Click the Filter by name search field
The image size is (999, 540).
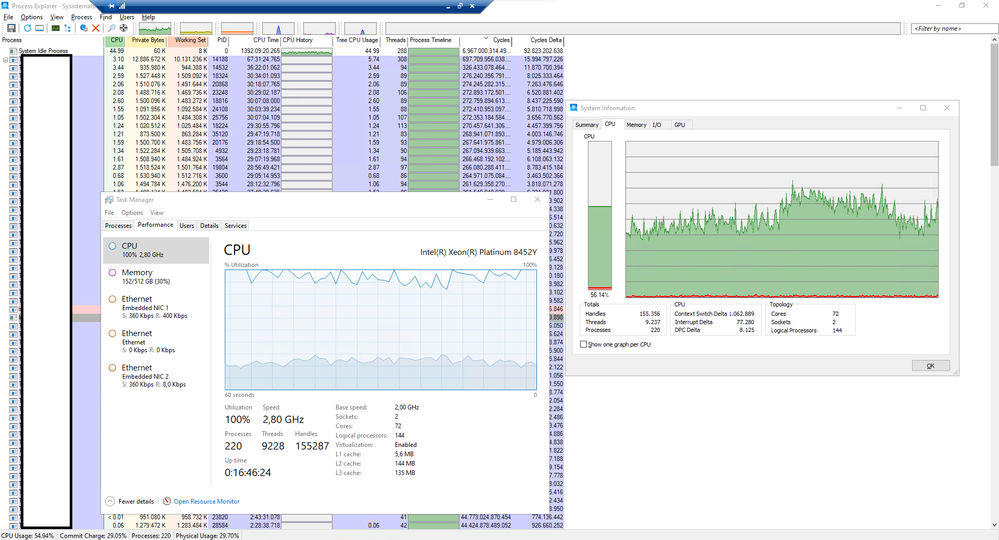coord(950,28)
